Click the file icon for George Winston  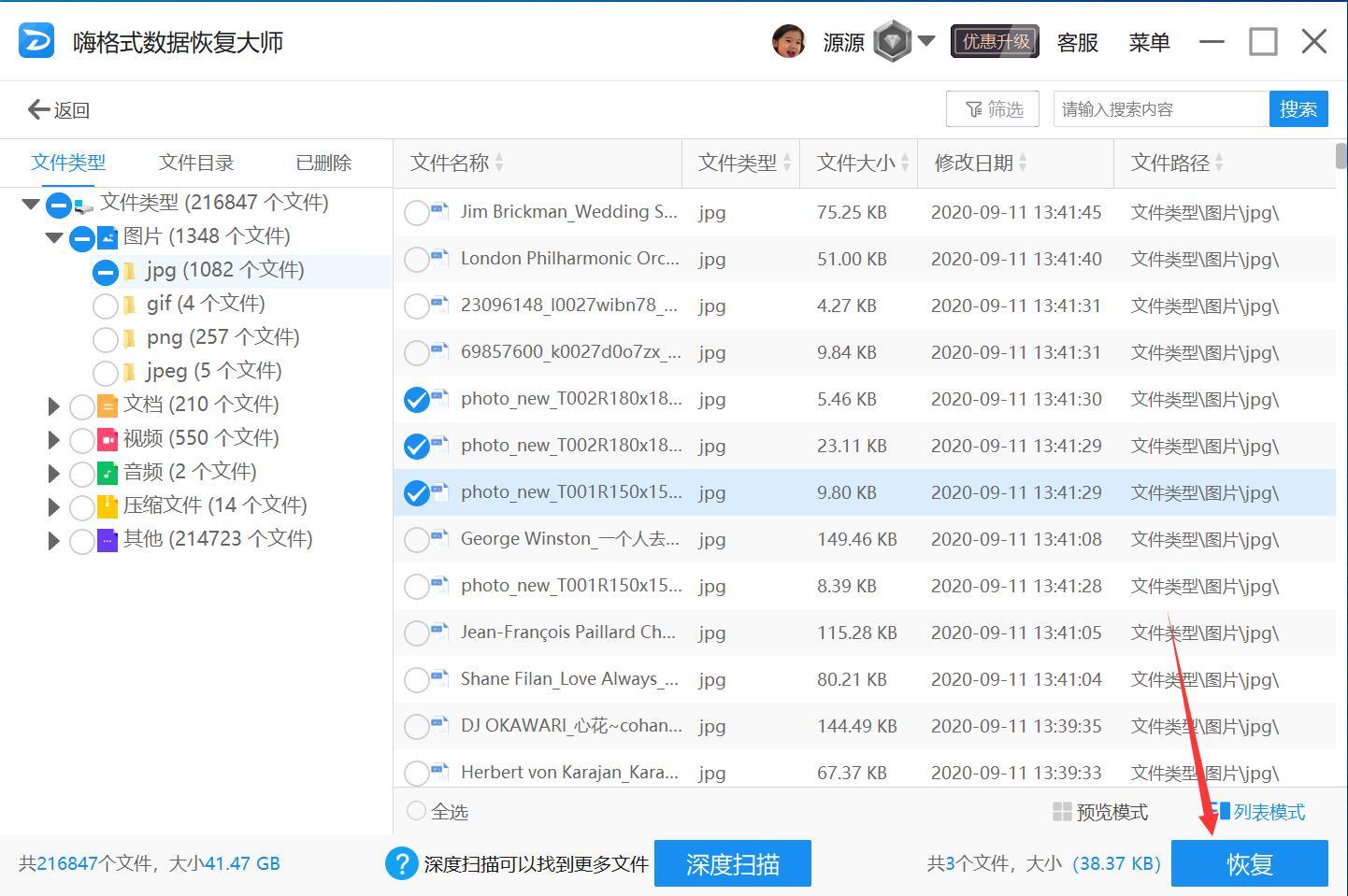click(439, 539)
